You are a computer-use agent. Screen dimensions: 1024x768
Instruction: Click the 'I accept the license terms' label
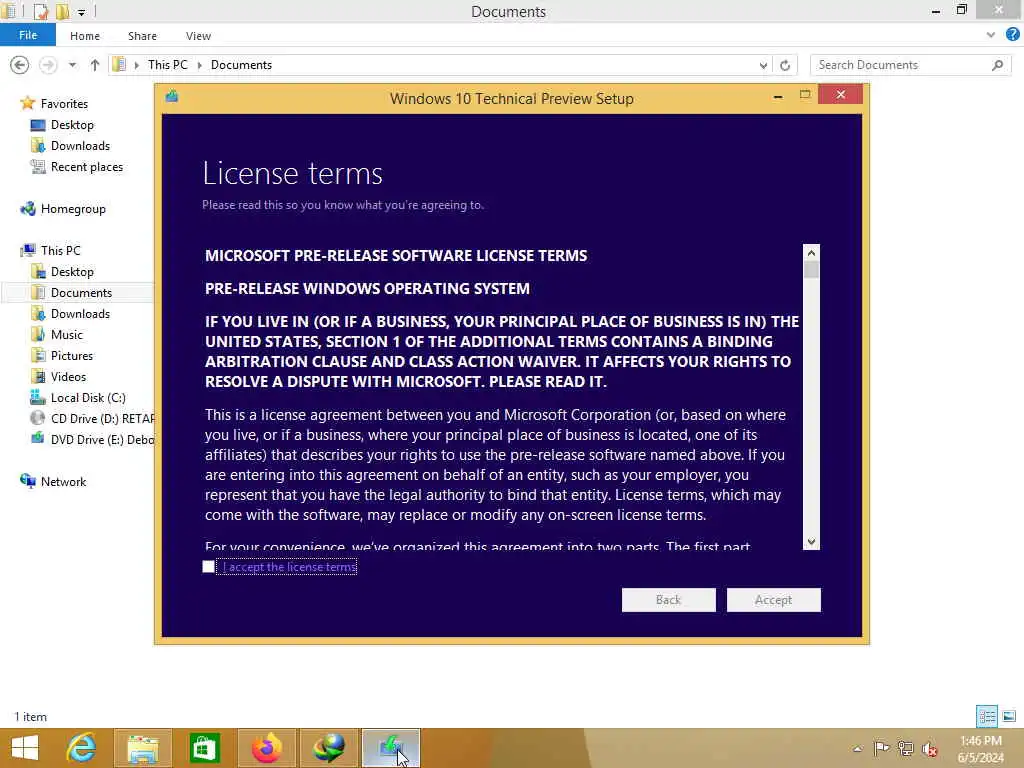pyautogui.click(x=289, y=567)
